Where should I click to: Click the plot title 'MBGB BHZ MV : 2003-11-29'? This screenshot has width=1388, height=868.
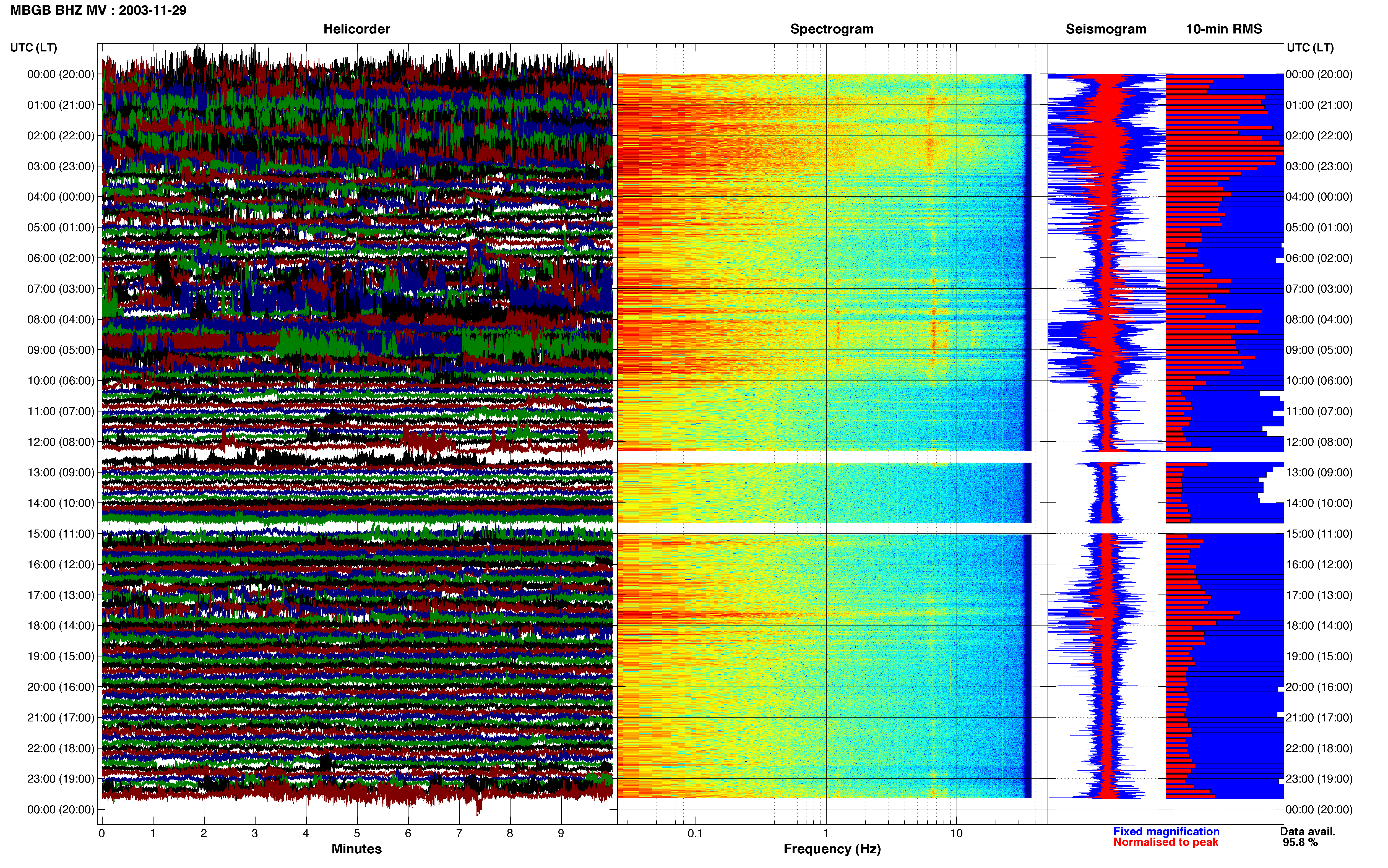pos(98,10)
